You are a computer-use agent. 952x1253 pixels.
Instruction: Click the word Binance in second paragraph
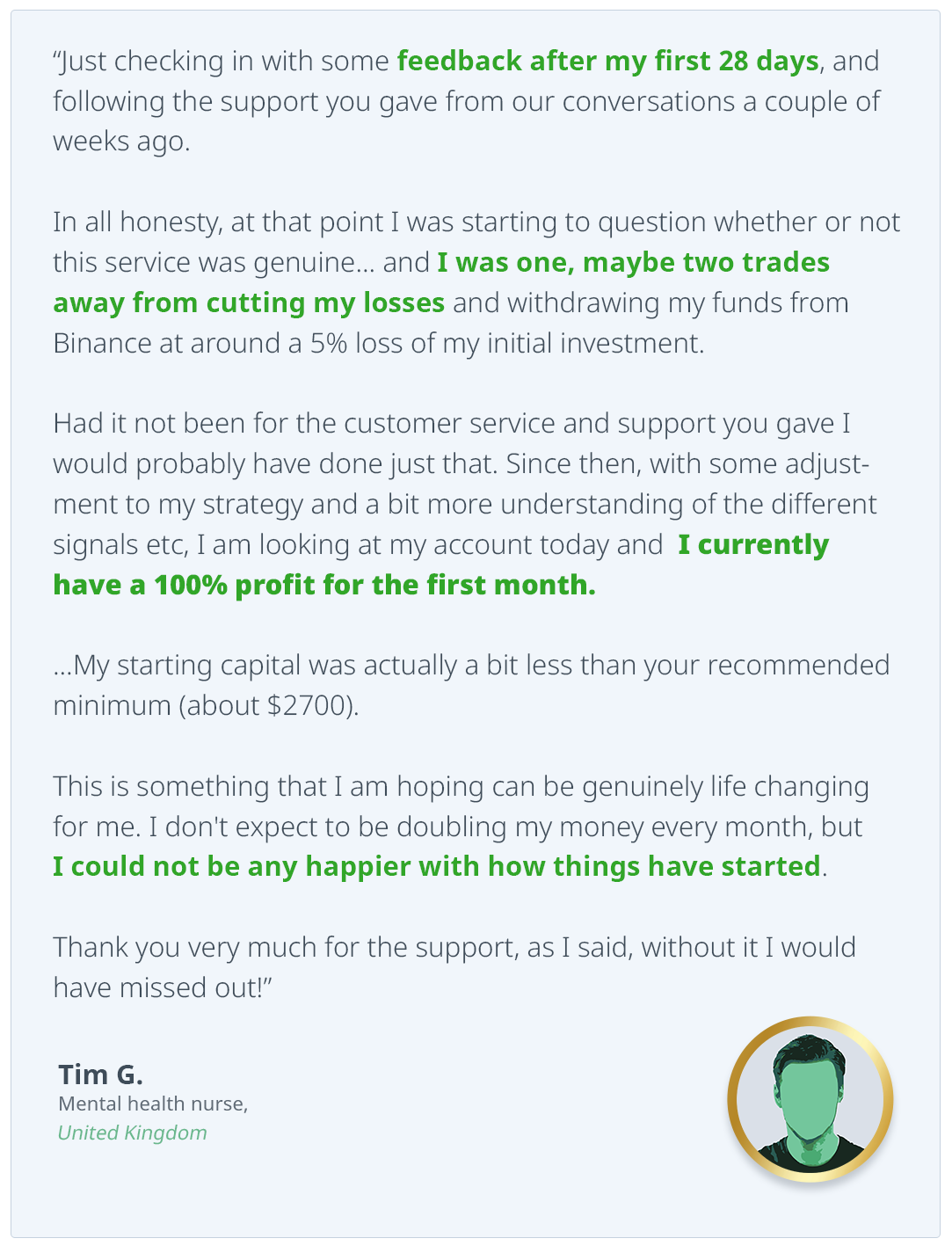pos(103,343)
